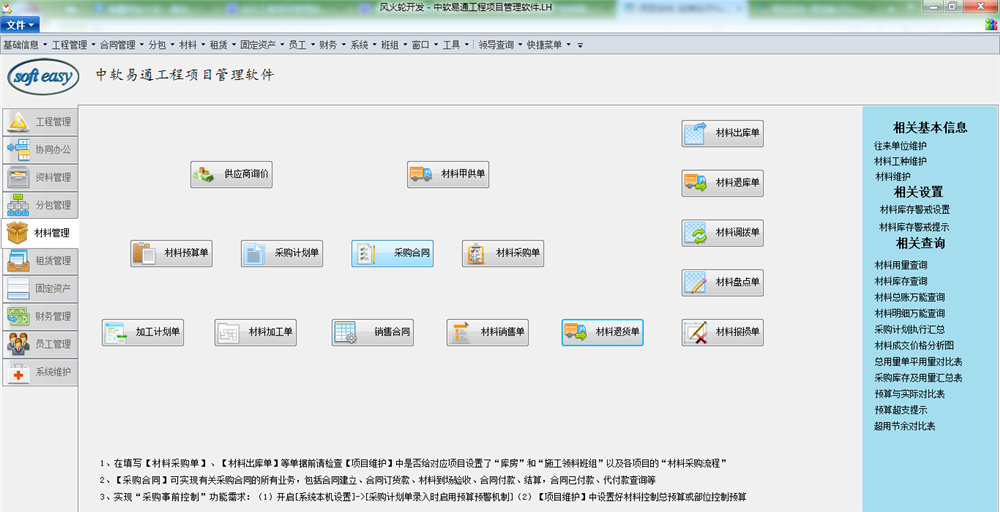Screen dimensions: 1000x512
Task: Open 往来单位维护 link
Action: tap(900, 145)
